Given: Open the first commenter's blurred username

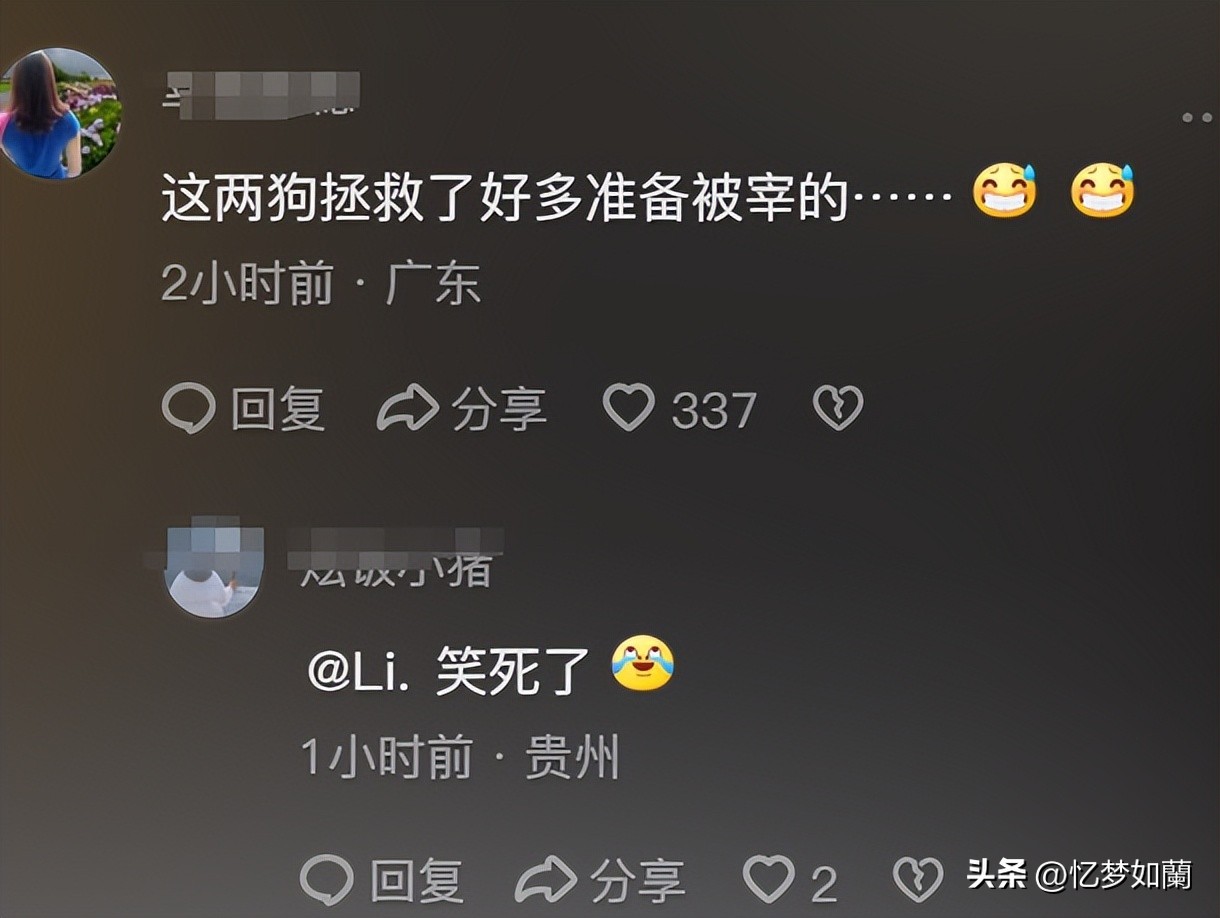Looking at the screenshot, I should [262, 94].
